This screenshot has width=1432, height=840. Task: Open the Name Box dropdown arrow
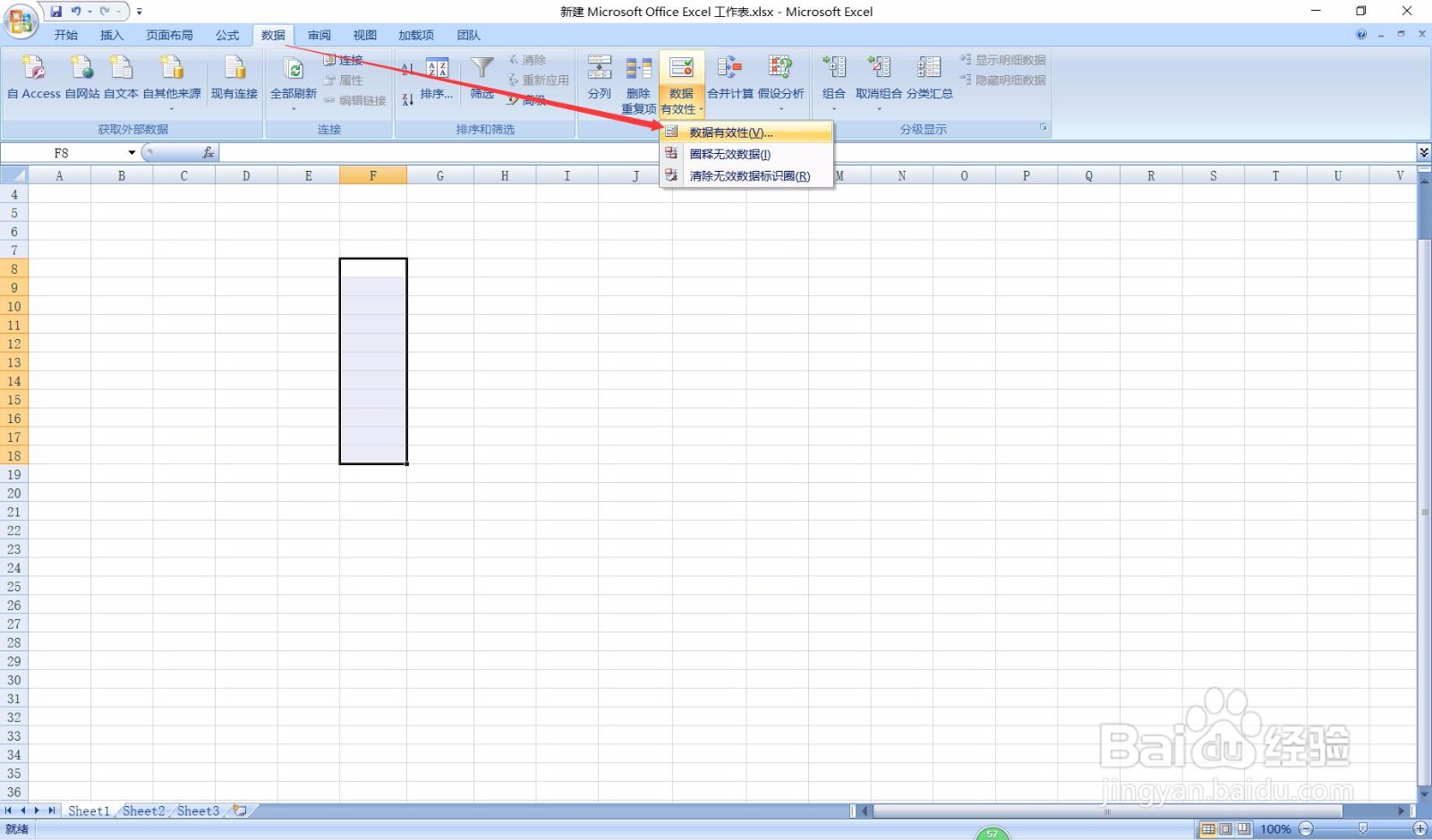point(132,153)
